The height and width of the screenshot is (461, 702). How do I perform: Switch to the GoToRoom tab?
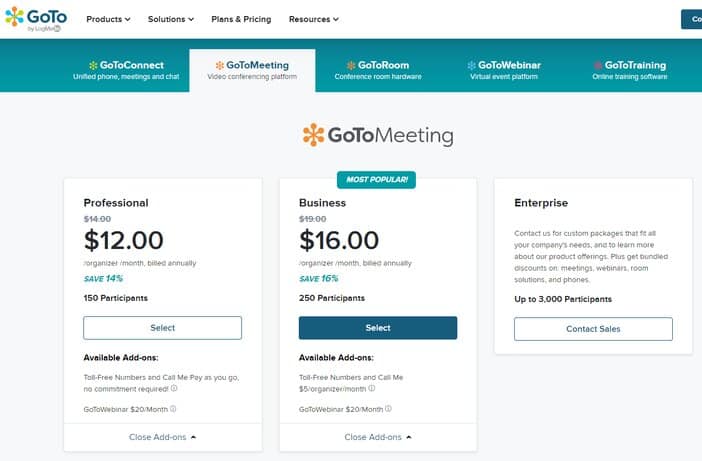[x=378, y=70]
